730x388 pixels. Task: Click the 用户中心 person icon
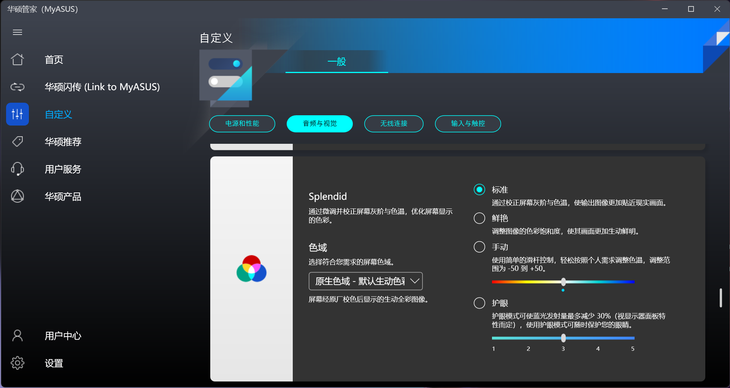(17, 336)
